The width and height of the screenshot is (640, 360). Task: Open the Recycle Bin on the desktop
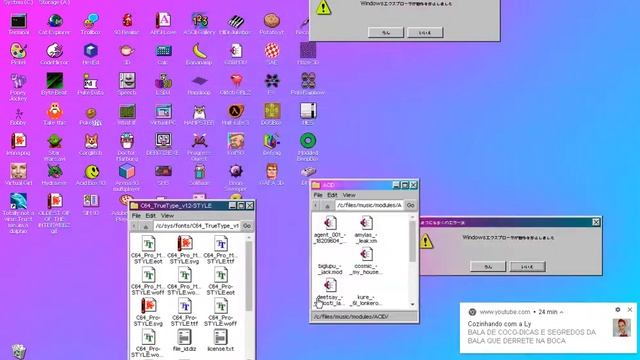click(18, 351)
